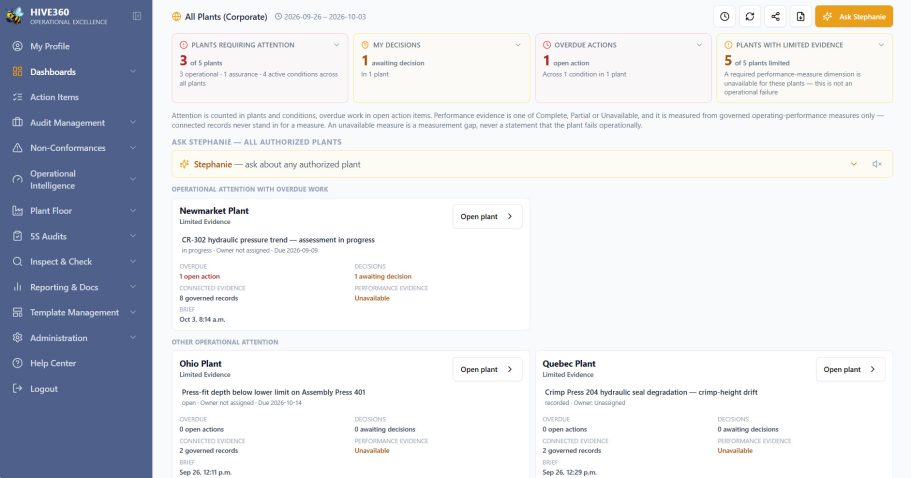This screenshot has width=911, height=478.
Task: Open plant for Newmarket Plant
Action: click(487, 217)
